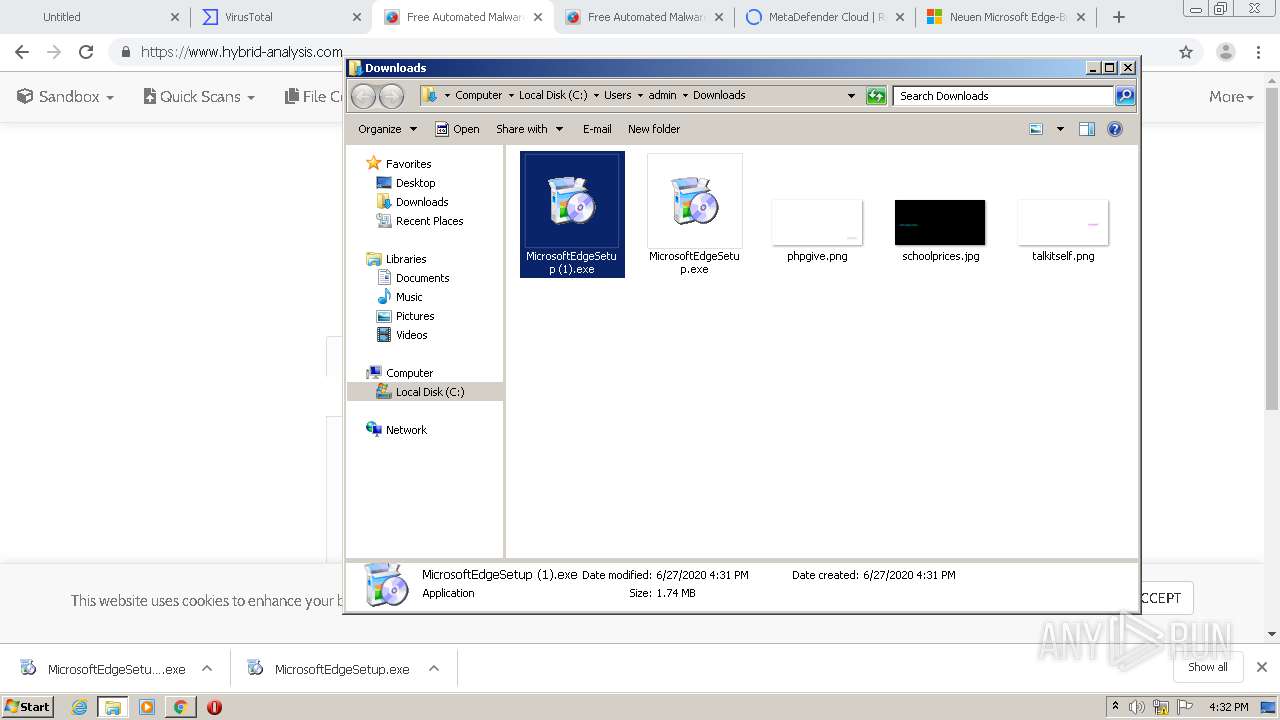The image size is (1280, 720).
Task: Click Local Disk (C:) breadcrumb segment
Action: (x=553, y=95)
